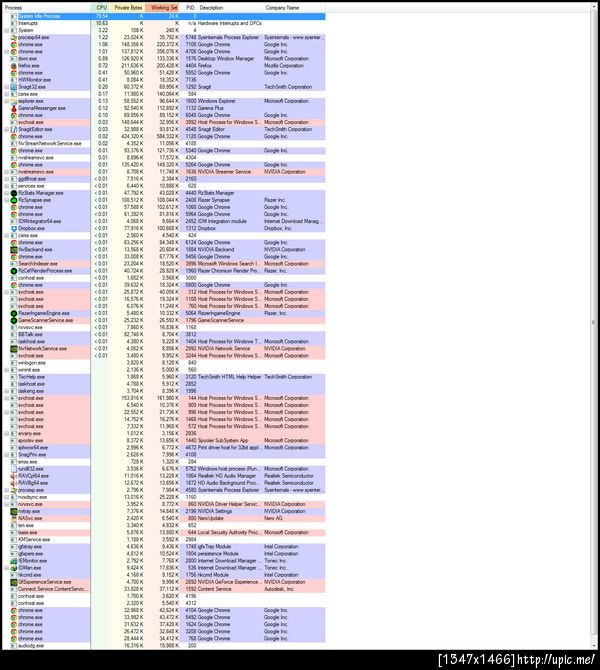Image resolution: width=600 pixels, height=670 pixels.
Task: Click the RzCefRenderProcess.exe icon
Action: click(14, 271)
